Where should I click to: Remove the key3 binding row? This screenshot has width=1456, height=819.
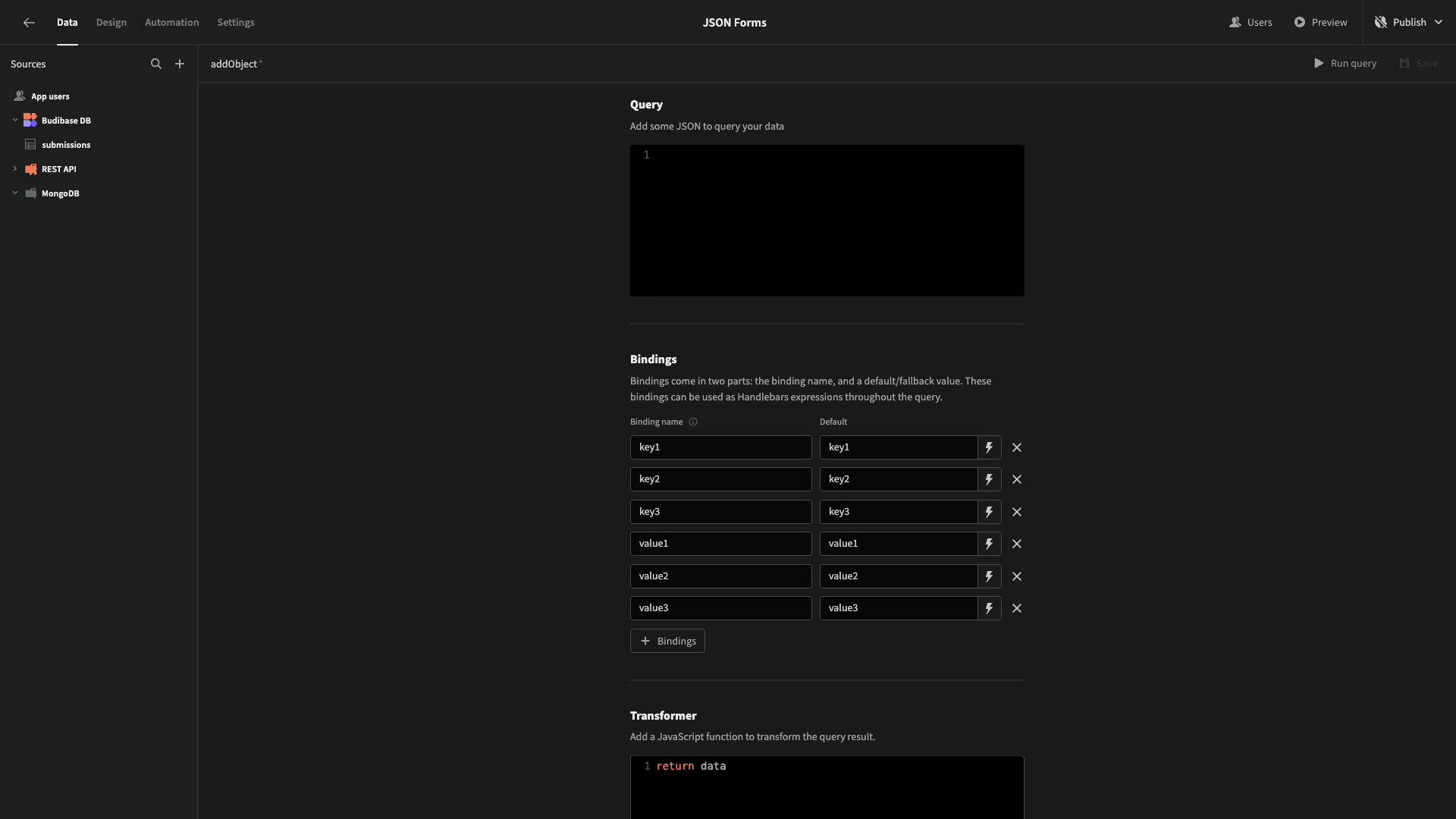click(1017, 512)
